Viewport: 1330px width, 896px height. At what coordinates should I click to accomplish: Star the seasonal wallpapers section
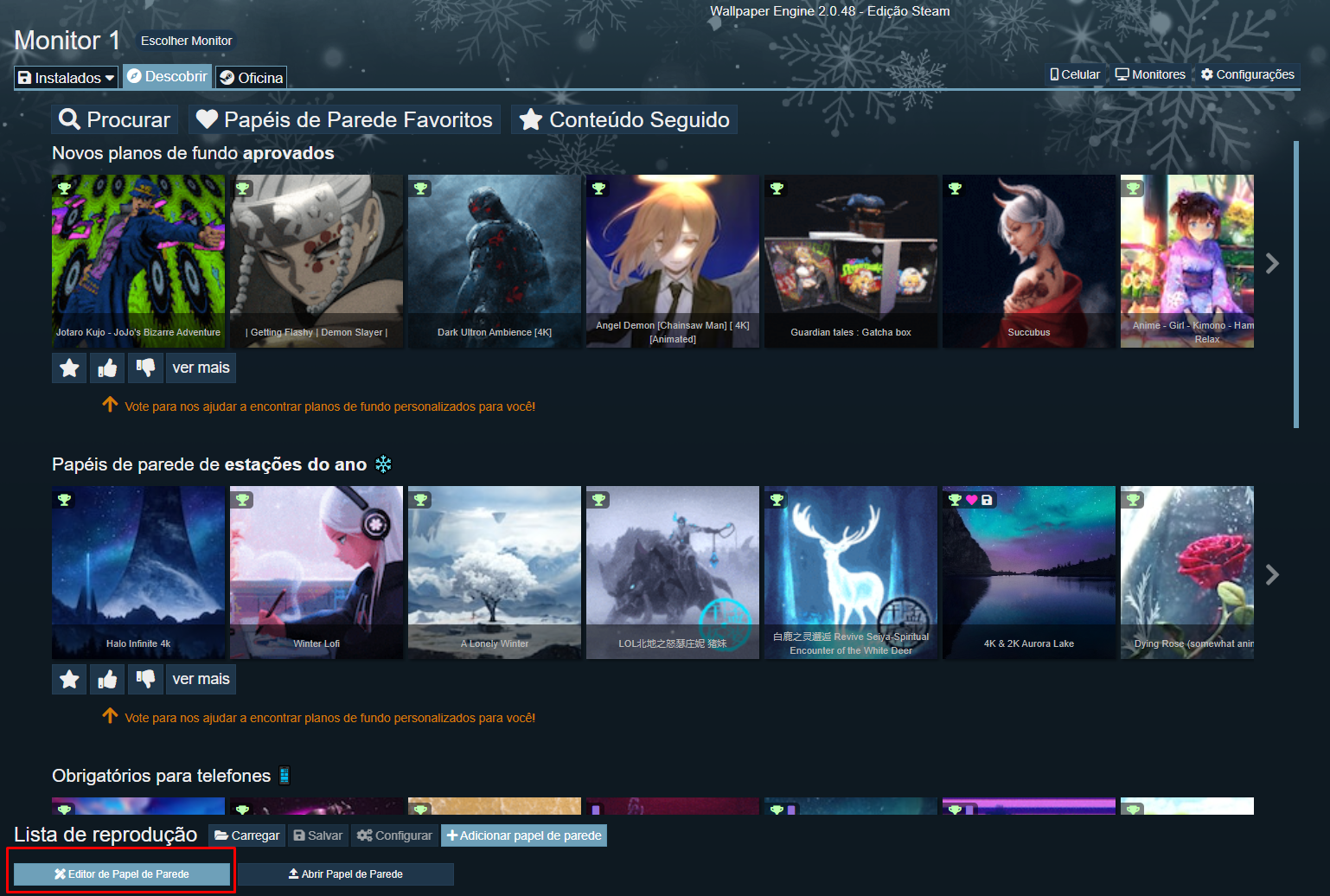(x=69, y=680)
